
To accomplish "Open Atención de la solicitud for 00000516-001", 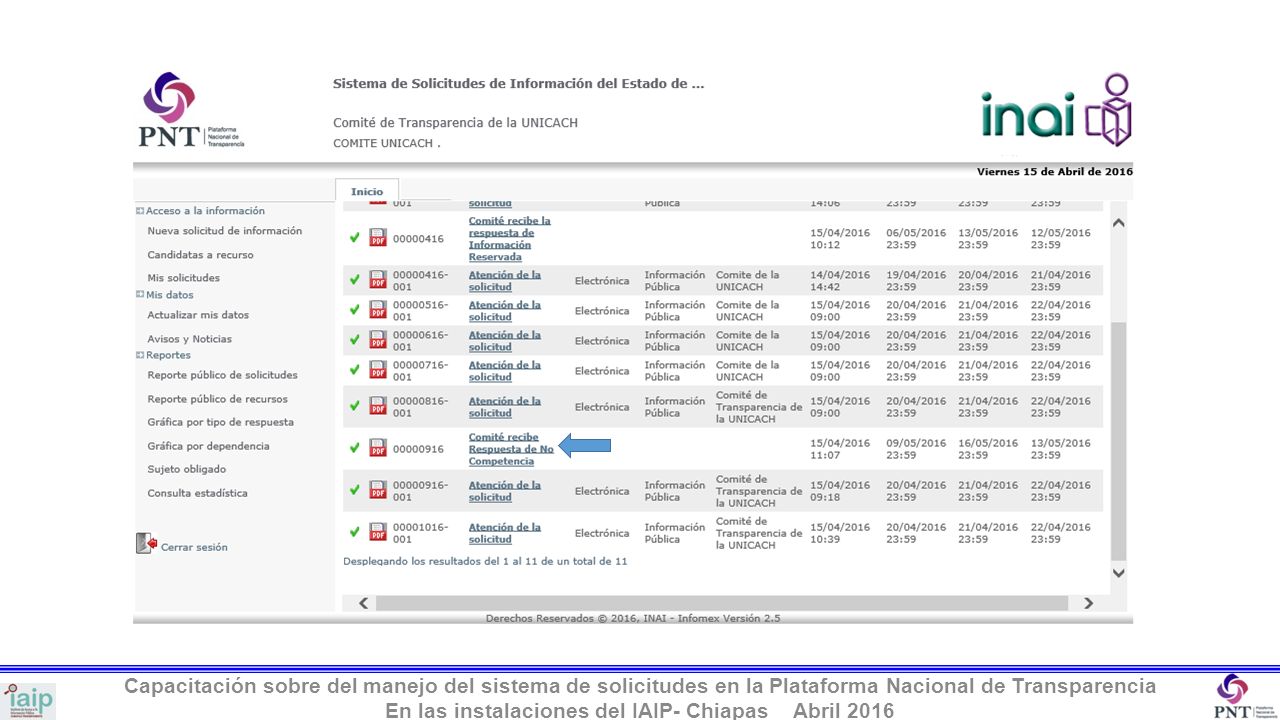I will coord(505,311).
